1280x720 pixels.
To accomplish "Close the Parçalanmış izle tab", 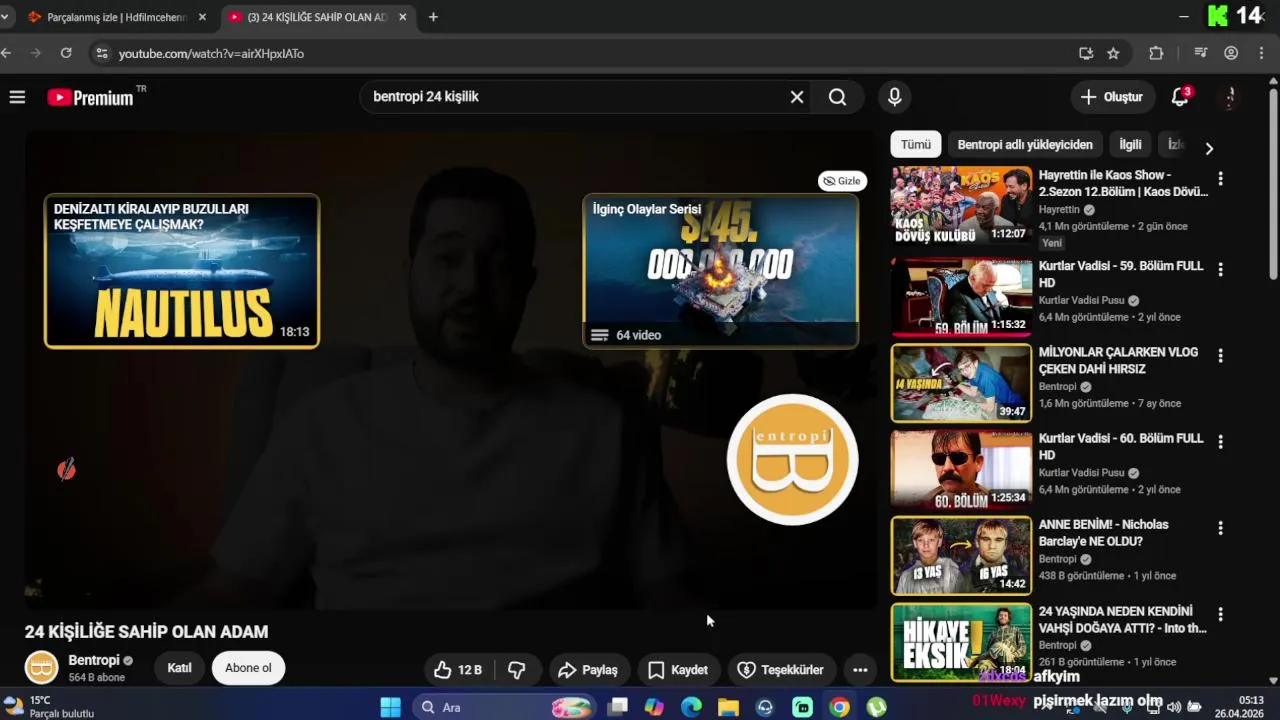I will pyautogui.click(x=202, y=17).
